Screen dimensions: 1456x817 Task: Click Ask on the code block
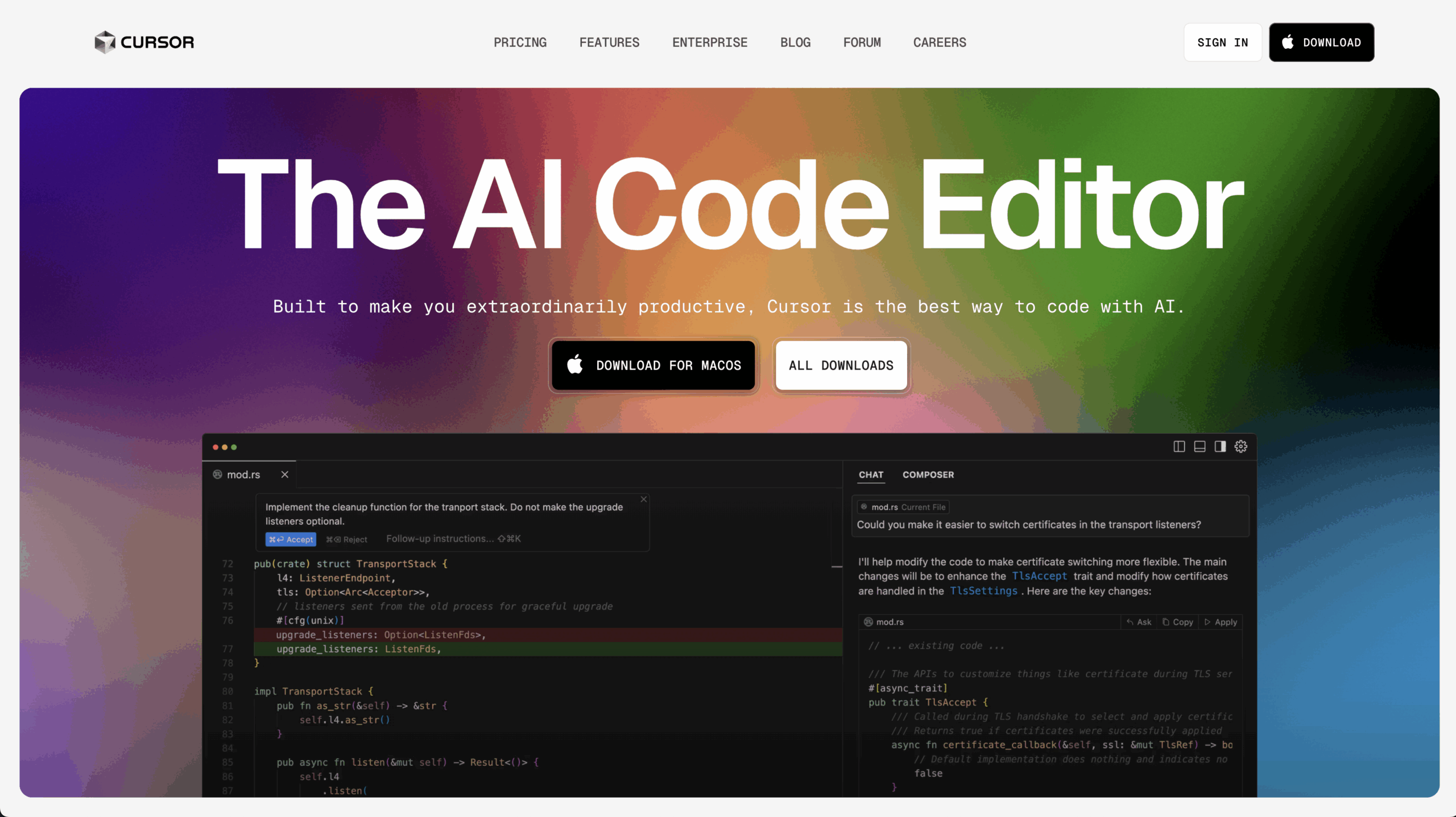[1139, 622]
